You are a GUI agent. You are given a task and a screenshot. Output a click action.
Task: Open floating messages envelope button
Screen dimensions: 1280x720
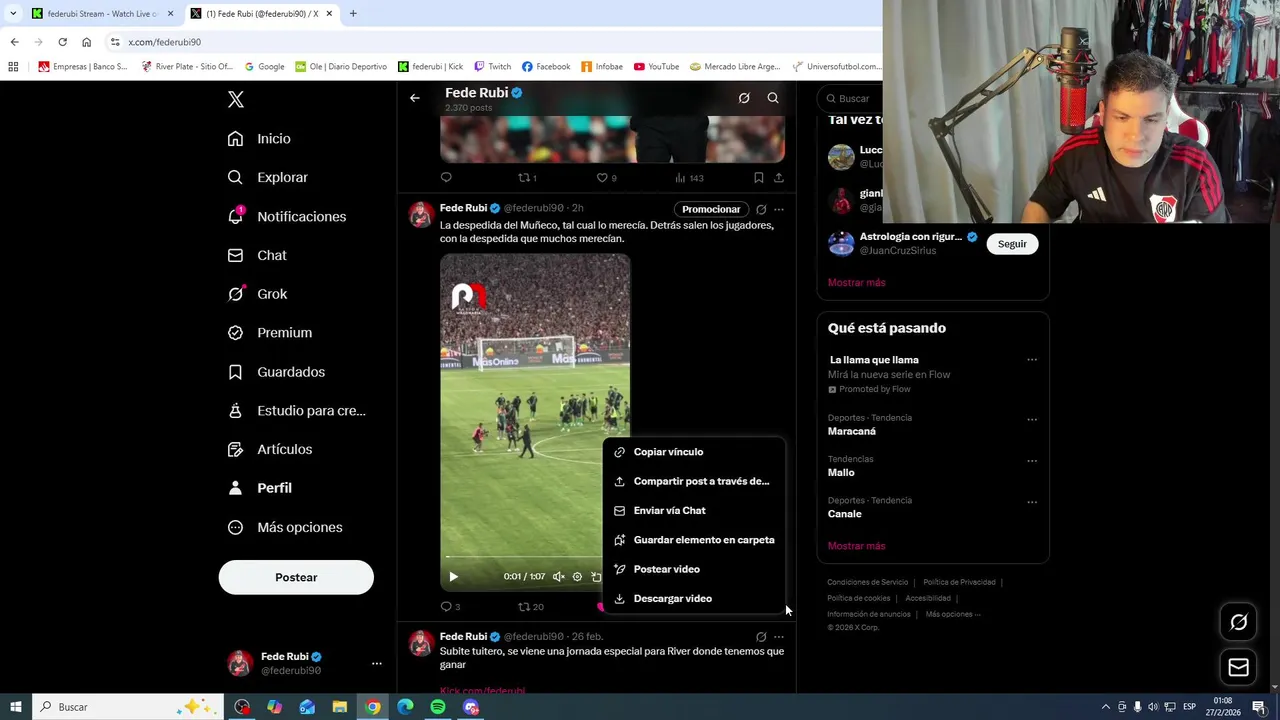point(1238,667)
